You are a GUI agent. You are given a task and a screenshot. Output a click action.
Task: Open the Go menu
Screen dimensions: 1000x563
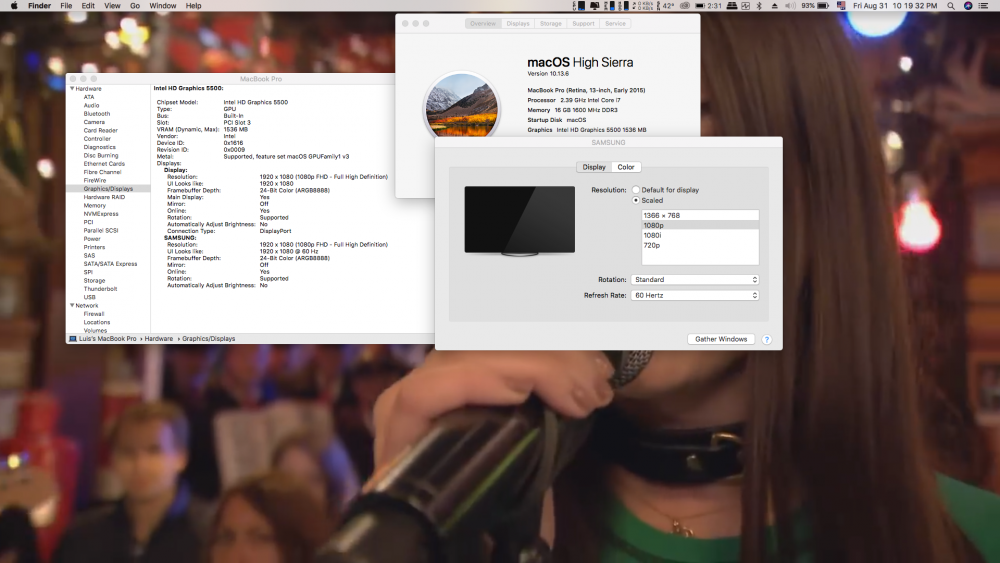tap(135, 6)
